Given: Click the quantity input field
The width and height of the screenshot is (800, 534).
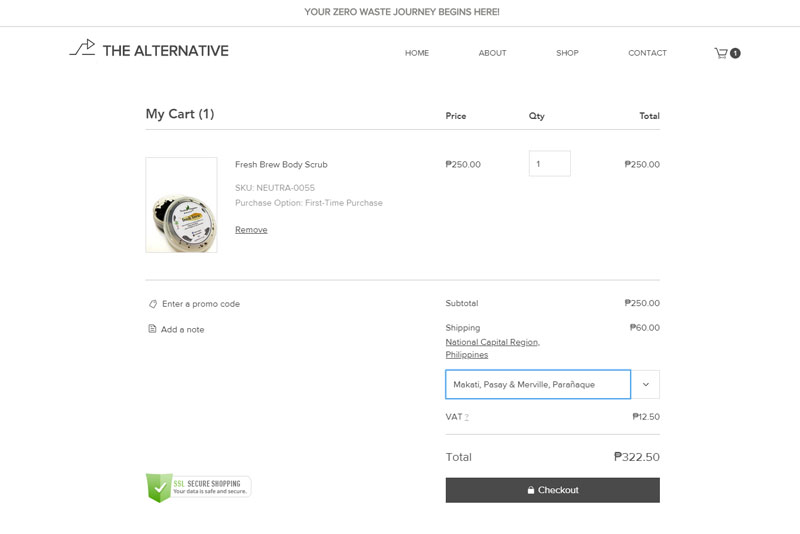Looking at the screenshot, I should click(549, 164).
